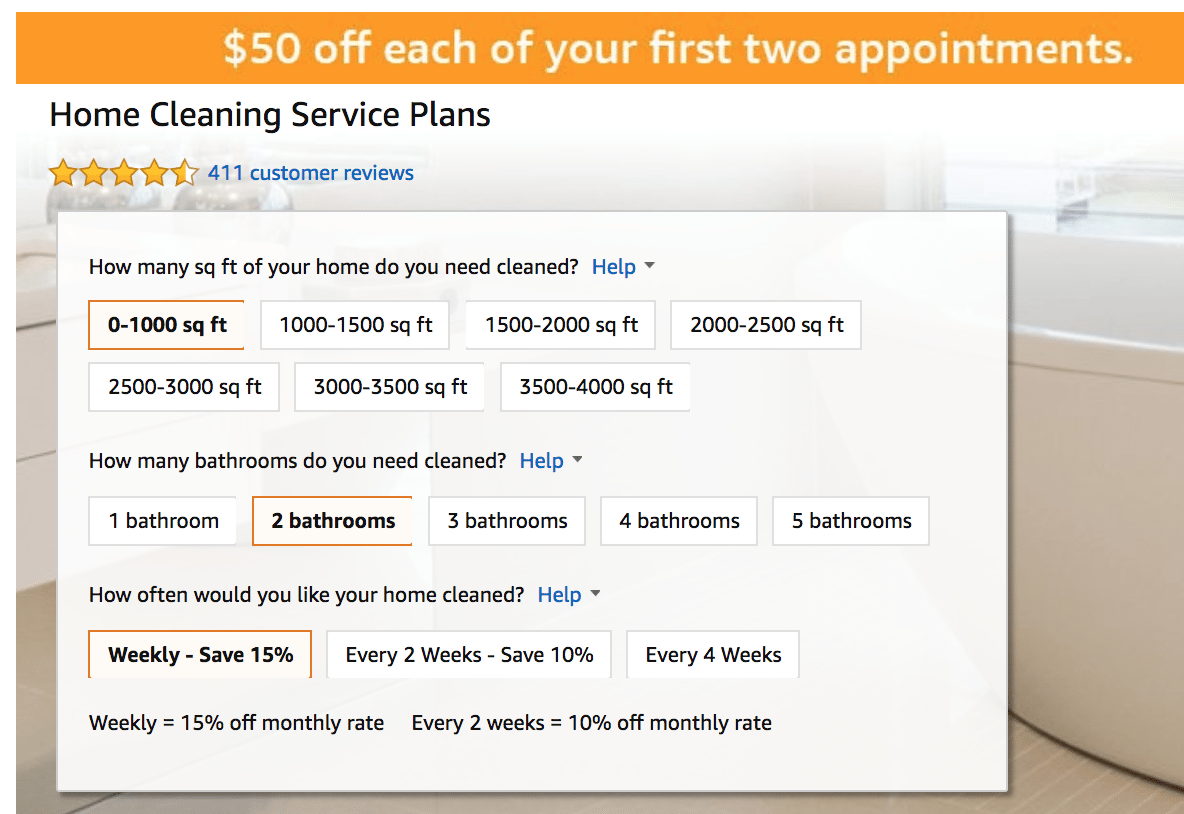This screenshot has width=1184, height=814.
Task: Open the 411 customer reviews link
Action: [x=310, y=173]
